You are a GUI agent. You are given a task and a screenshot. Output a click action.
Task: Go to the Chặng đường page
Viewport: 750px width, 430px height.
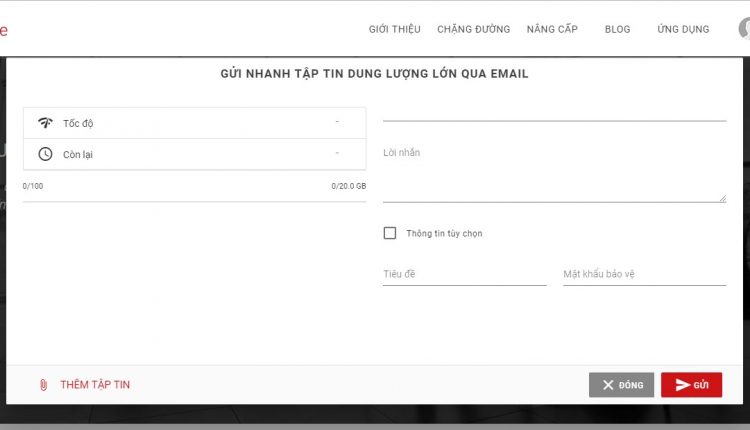click(x=474, y=29)
